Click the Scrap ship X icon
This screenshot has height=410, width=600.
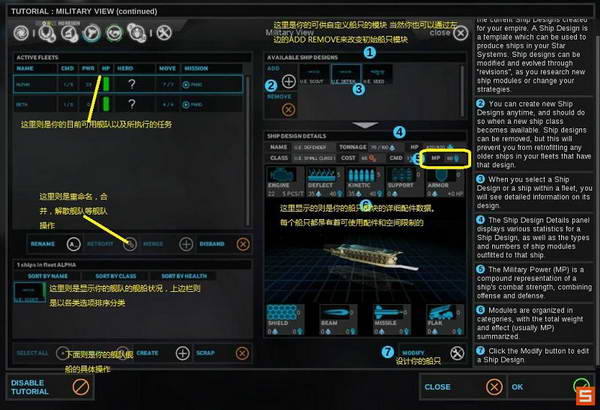coord(242,353)
